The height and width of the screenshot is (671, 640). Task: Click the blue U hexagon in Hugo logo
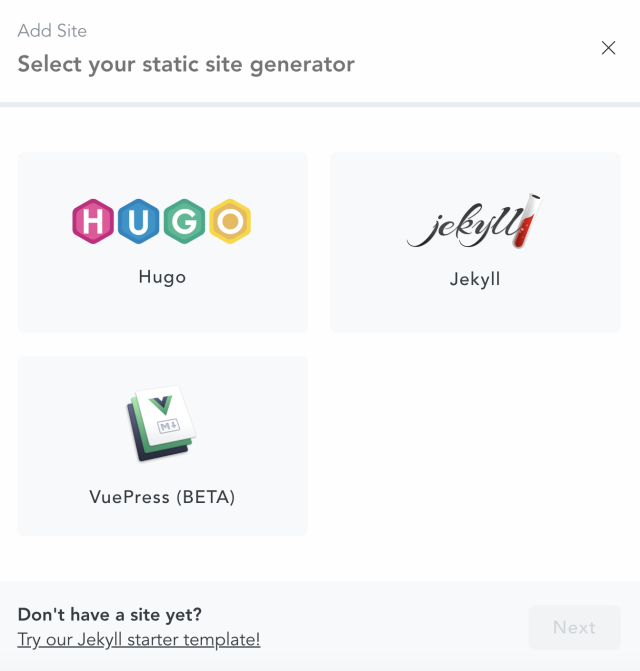coord(138,221)
